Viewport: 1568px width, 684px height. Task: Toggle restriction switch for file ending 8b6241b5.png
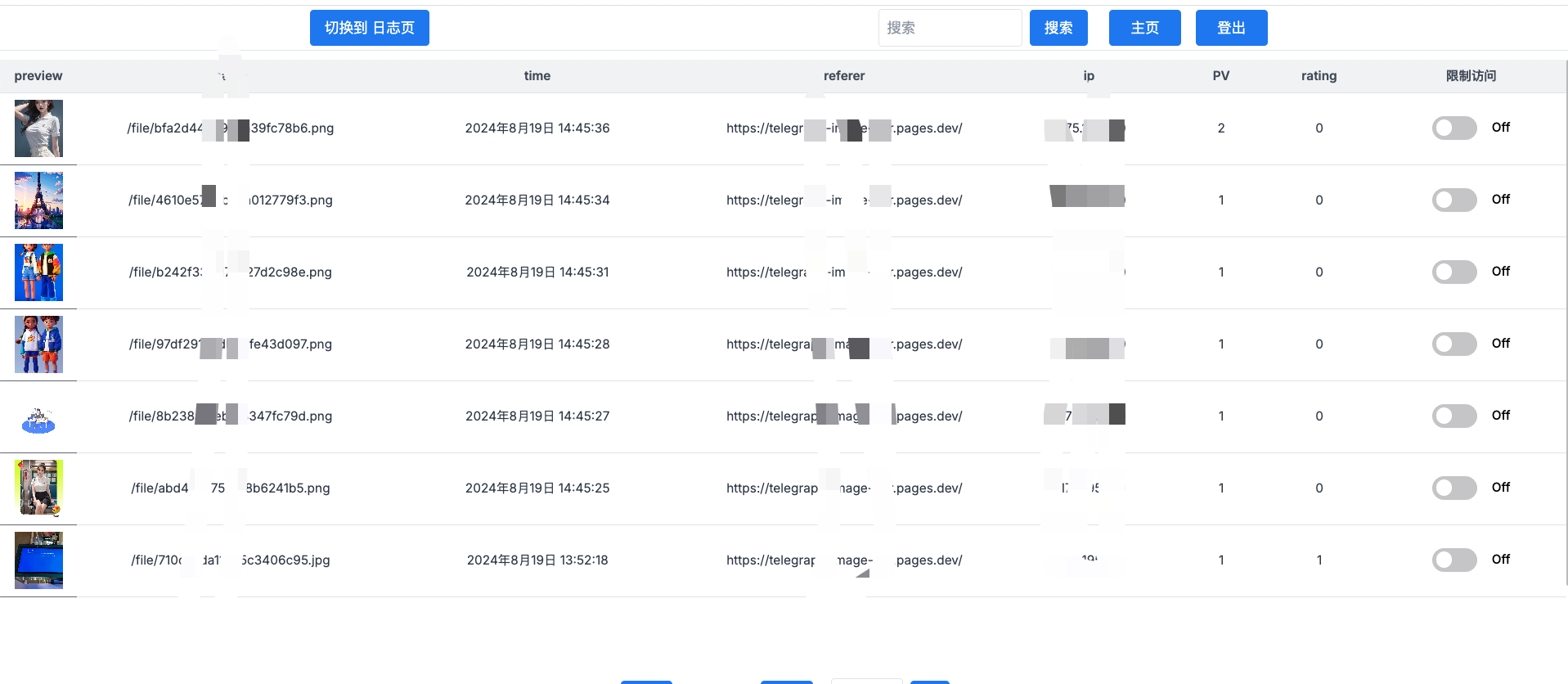pyautogui.click(x=1453, y=488)
